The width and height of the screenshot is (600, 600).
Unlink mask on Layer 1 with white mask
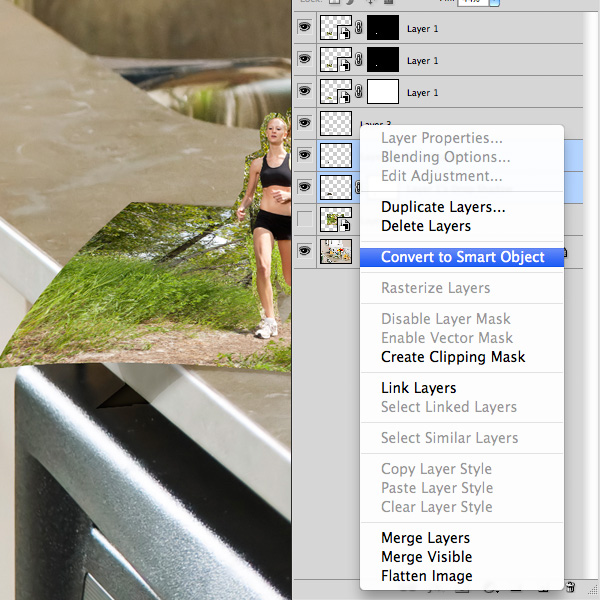(359, 91)
